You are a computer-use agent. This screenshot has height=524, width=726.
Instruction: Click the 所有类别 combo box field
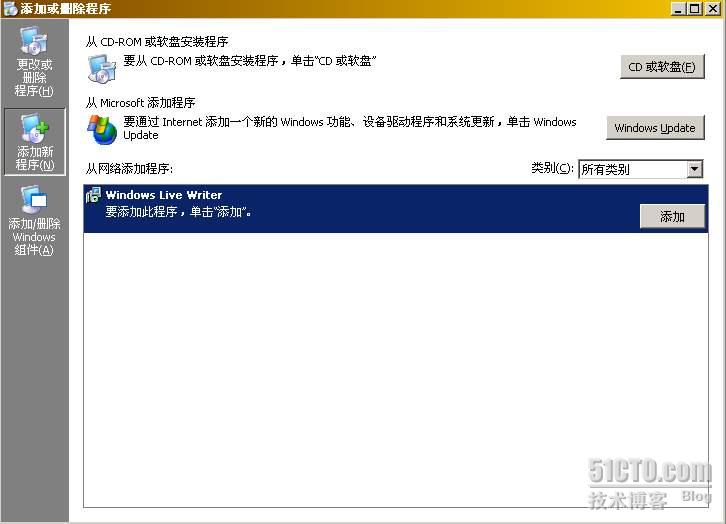click(x=640, y=169)
